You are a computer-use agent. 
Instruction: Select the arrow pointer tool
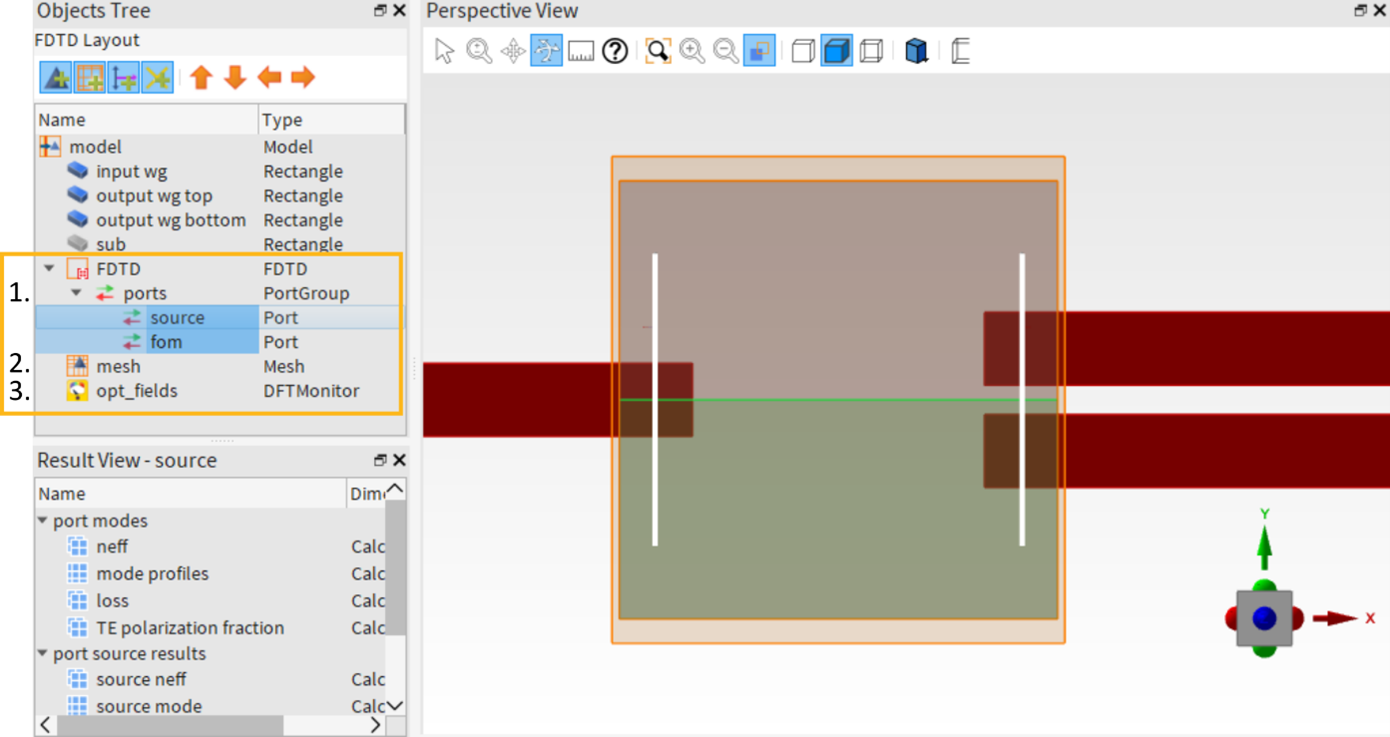coord(445,51)
